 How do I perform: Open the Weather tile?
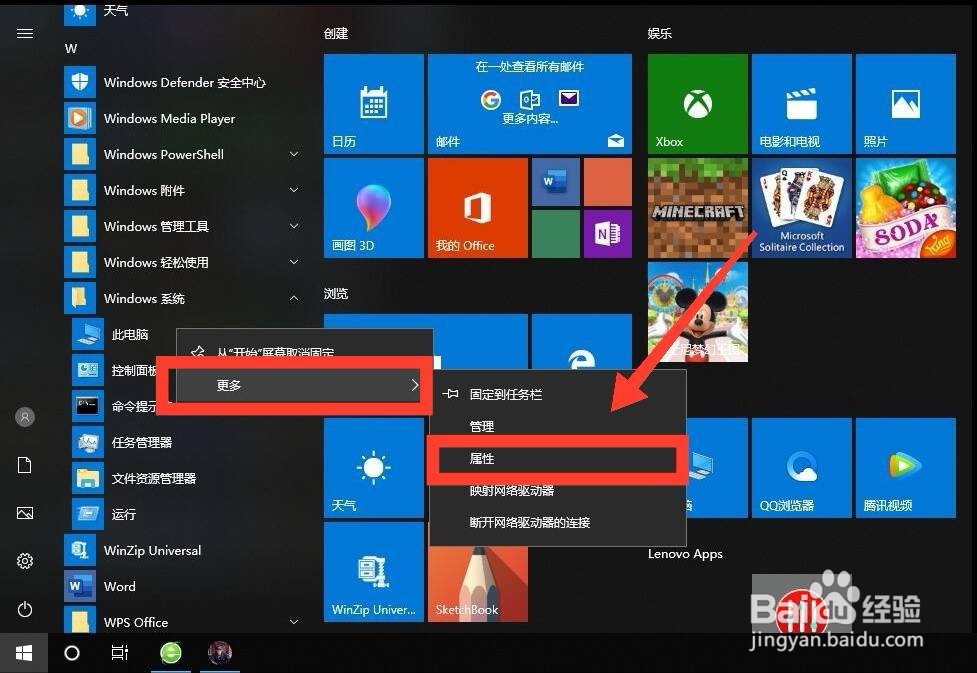pos(374,467)
